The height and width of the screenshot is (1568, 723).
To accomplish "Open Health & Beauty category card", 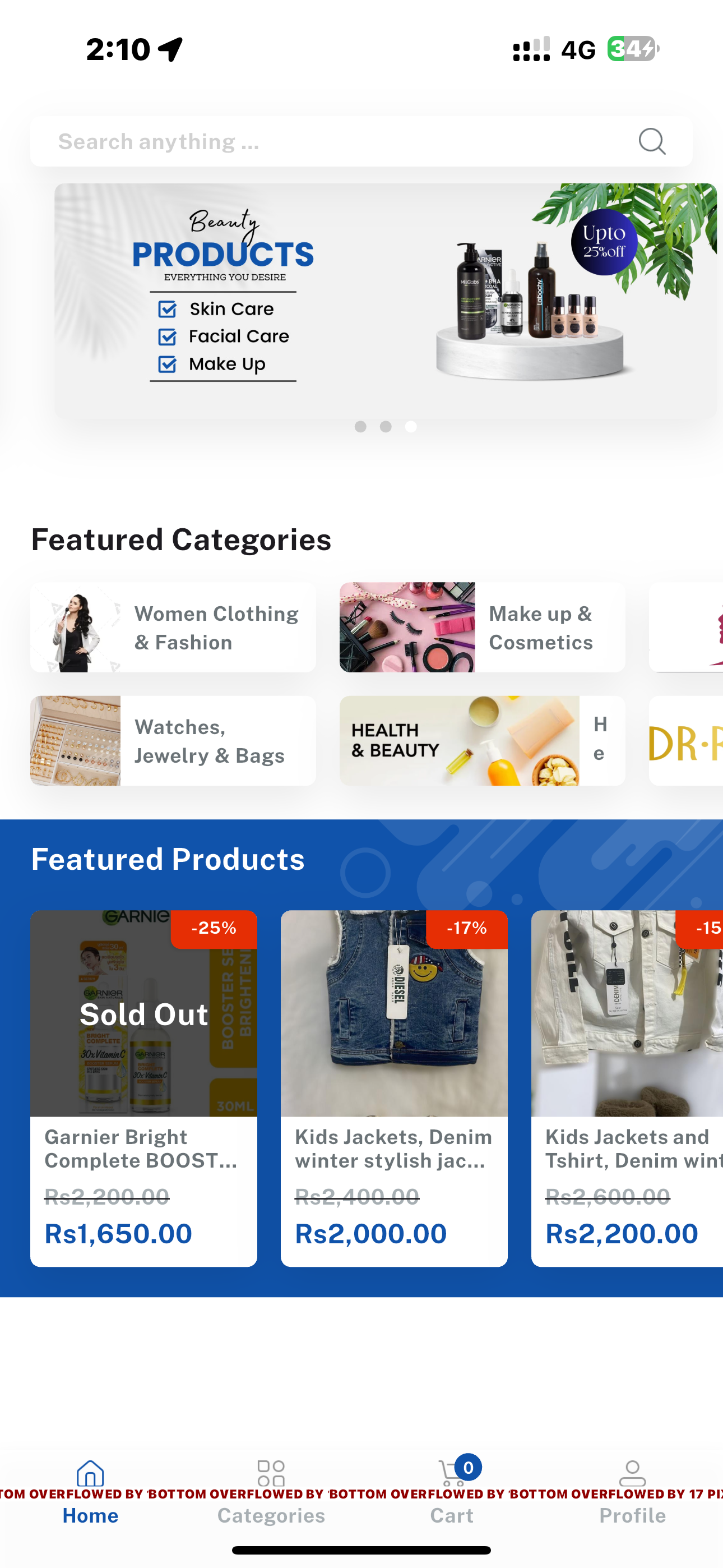I will (482, 741).
